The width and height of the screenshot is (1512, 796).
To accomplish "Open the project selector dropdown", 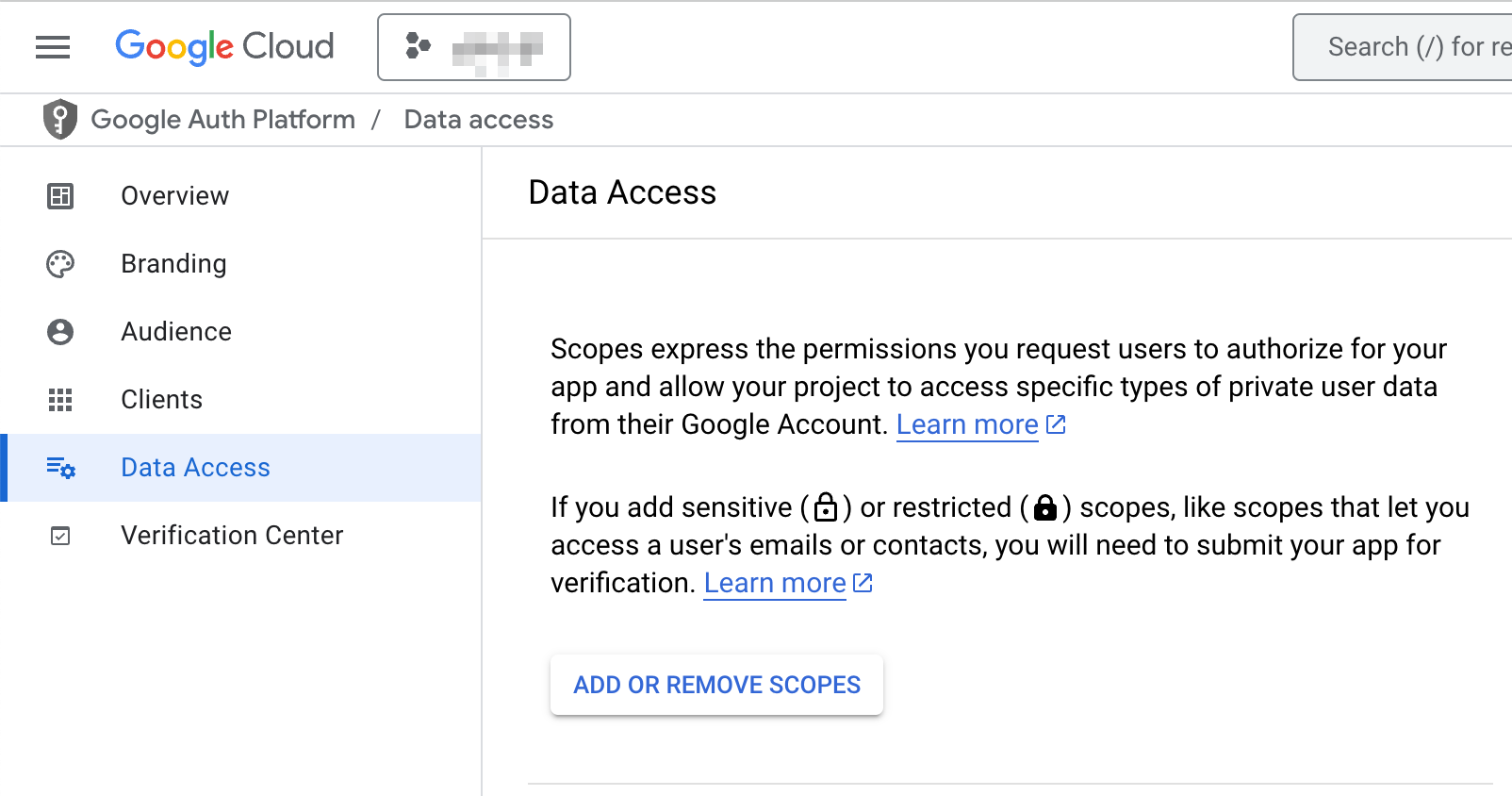I will coord(474,47).
